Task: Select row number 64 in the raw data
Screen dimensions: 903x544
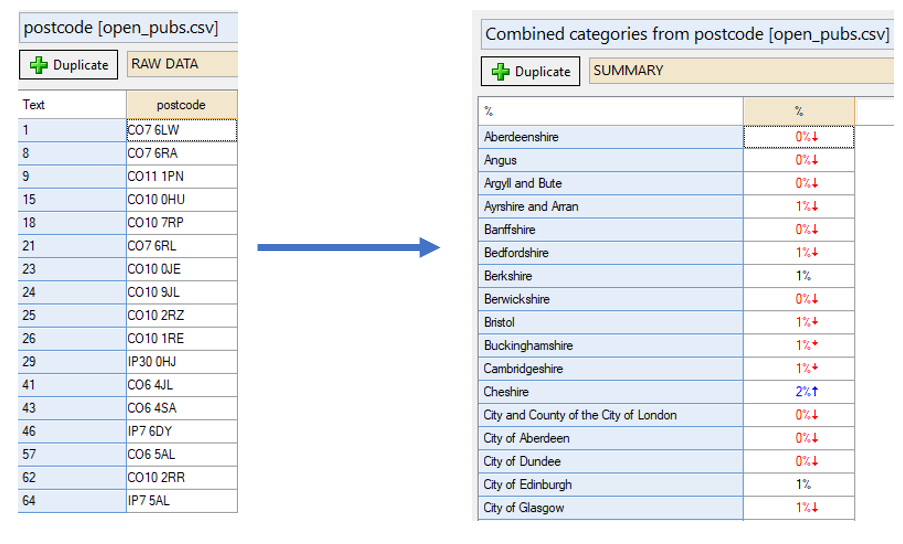Action: point(72,501)
